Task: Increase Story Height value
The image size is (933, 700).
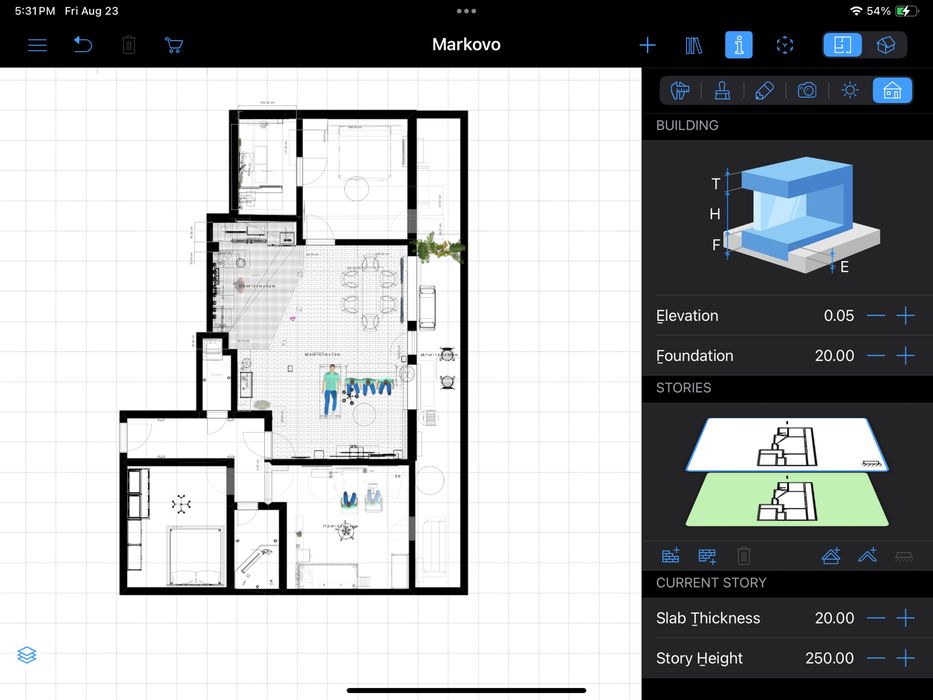Action: [906, 658]
